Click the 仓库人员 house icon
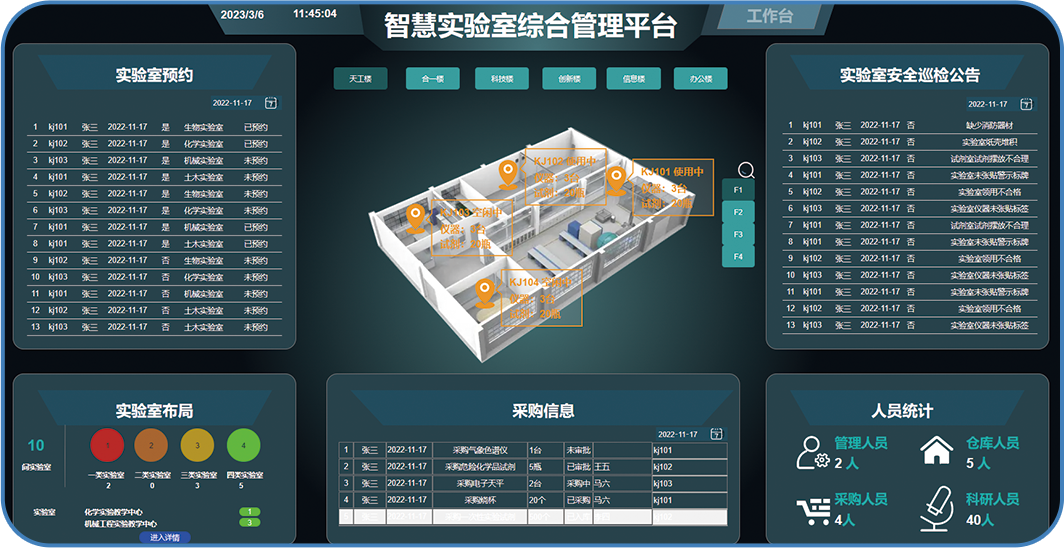The image size is (1064, 548). (937, 452)
